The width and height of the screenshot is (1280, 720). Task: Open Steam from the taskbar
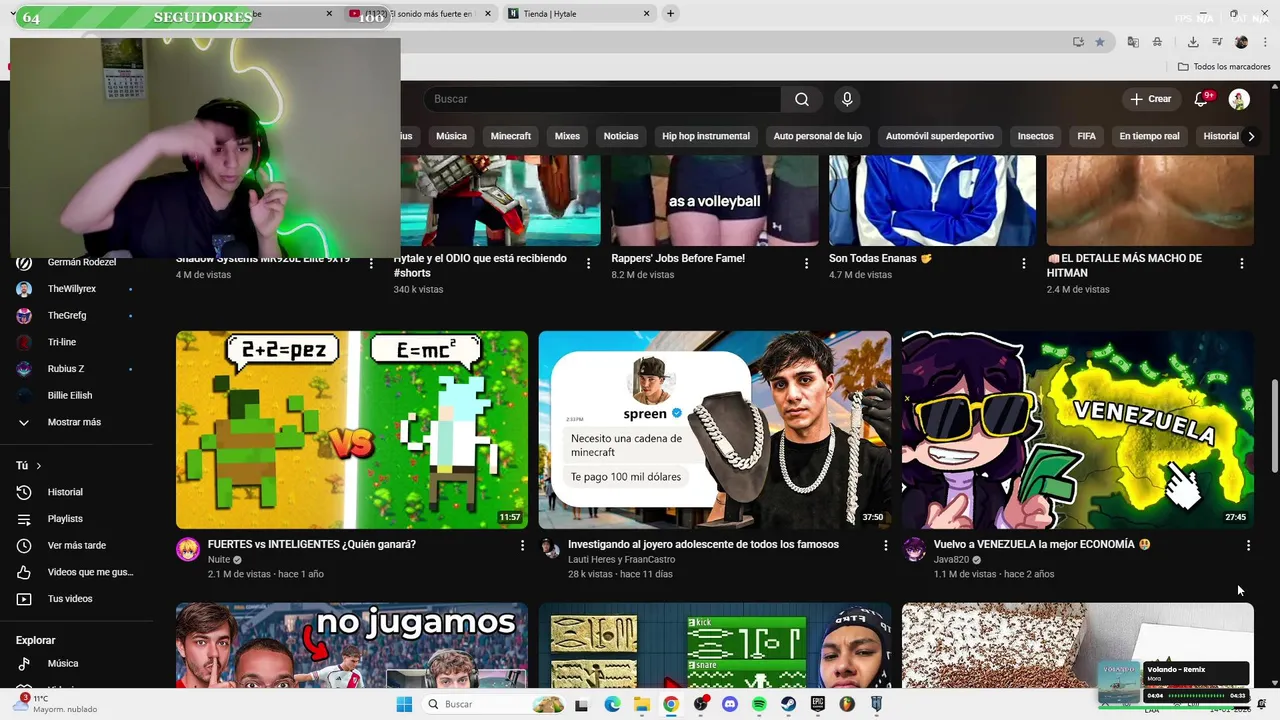tap(788, 704)
